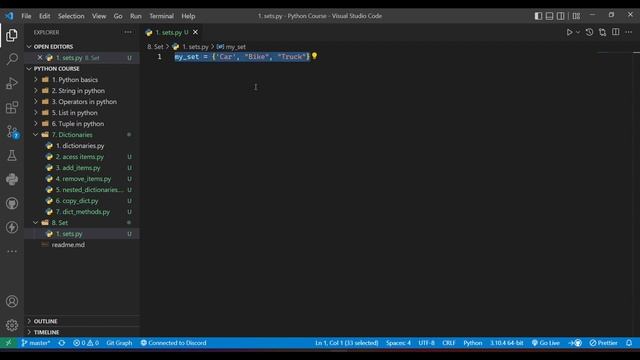Close sets.py in Open Editors
The height and width of the screenshot is (360, 640).
(x=40, y=58)
